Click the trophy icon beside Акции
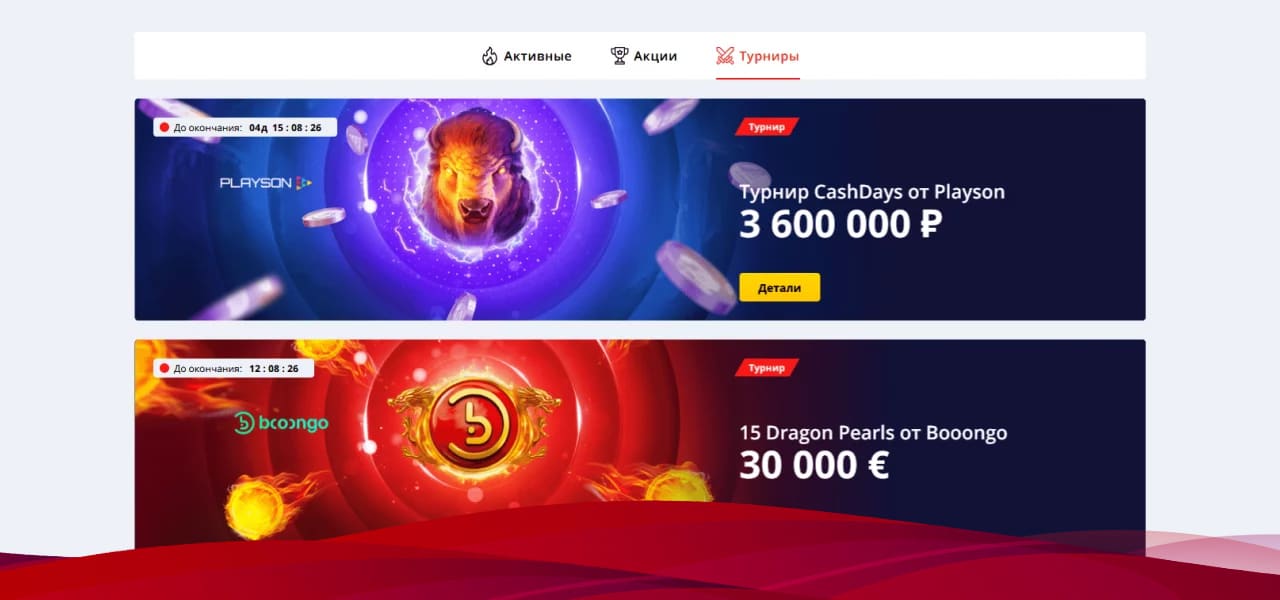Screen dimensions: 1280x600 (619, 56)
